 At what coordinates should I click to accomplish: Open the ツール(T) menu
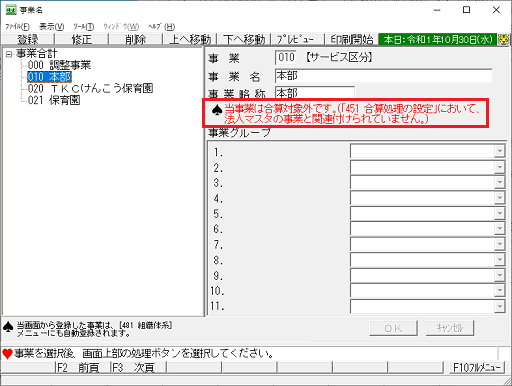coord(84,27)
